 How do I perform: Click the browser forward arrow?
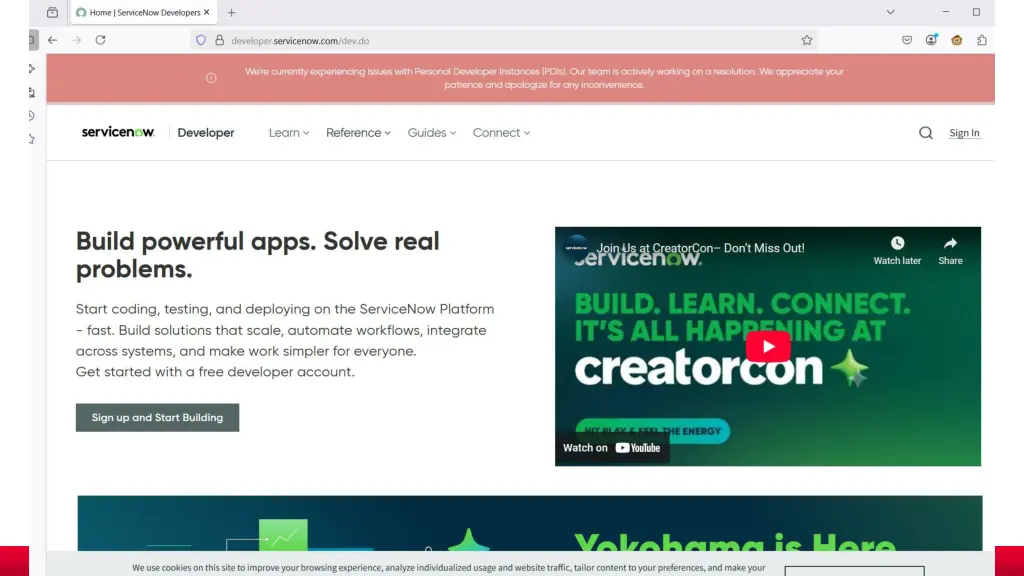76,40
